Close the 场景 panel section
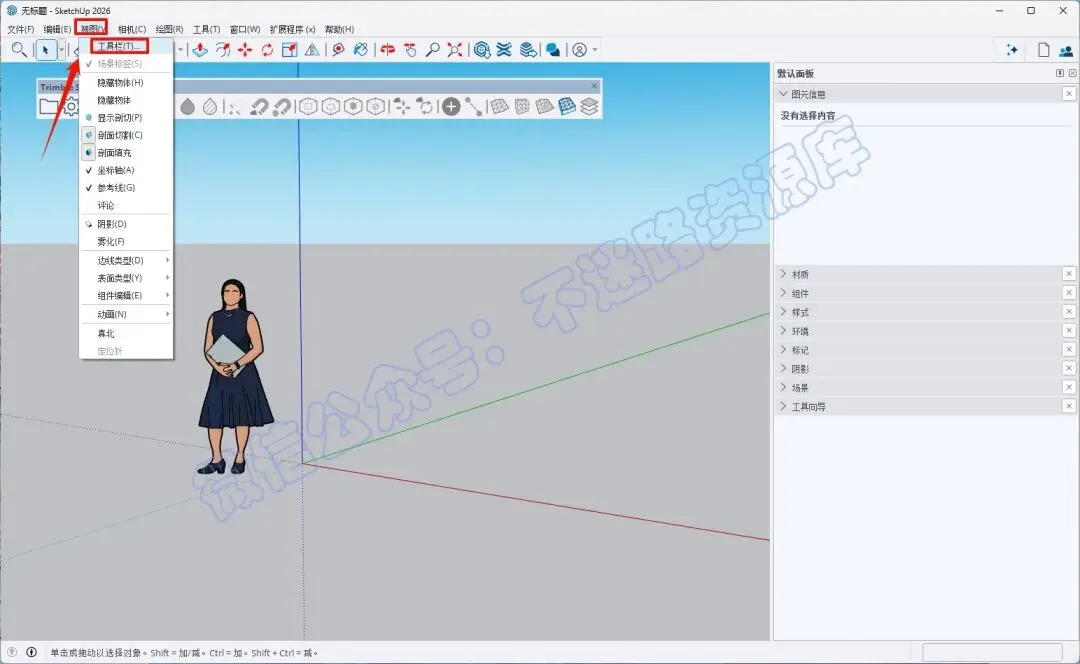This screenshot has width=1080, height=664. coord(1069,387)
